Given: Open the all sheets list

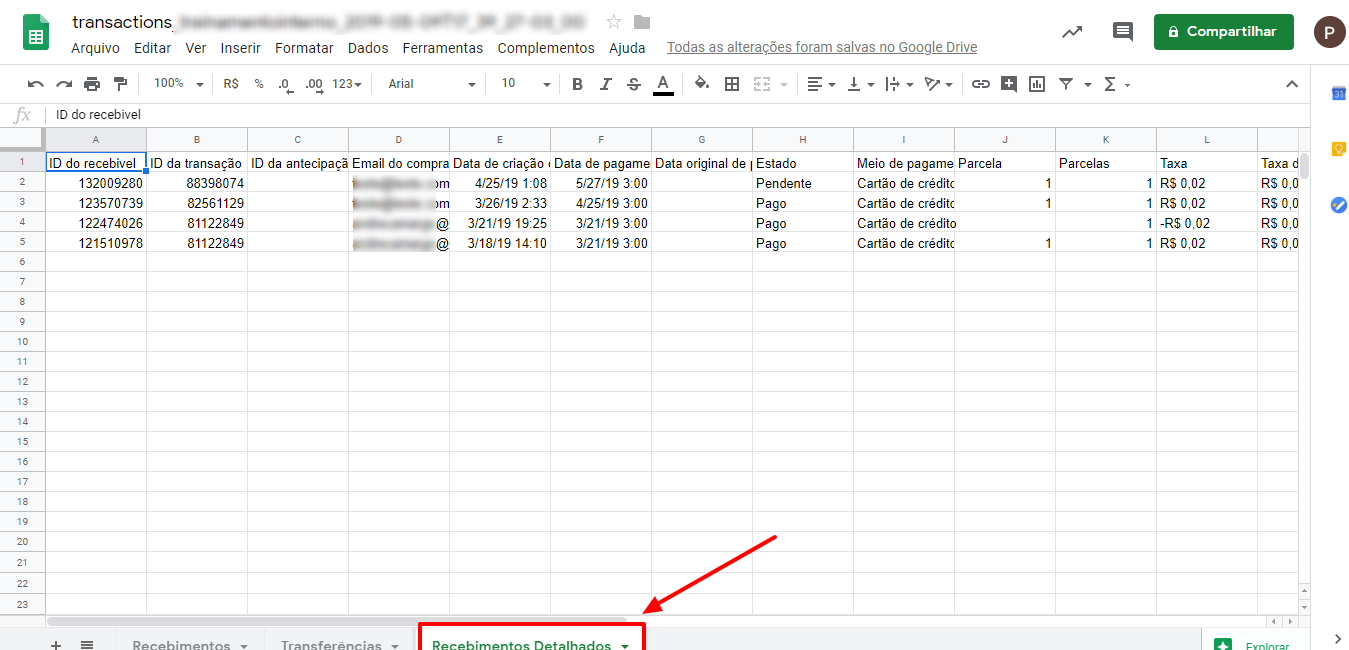Looking at the screenshot, I should coord(87,646).
